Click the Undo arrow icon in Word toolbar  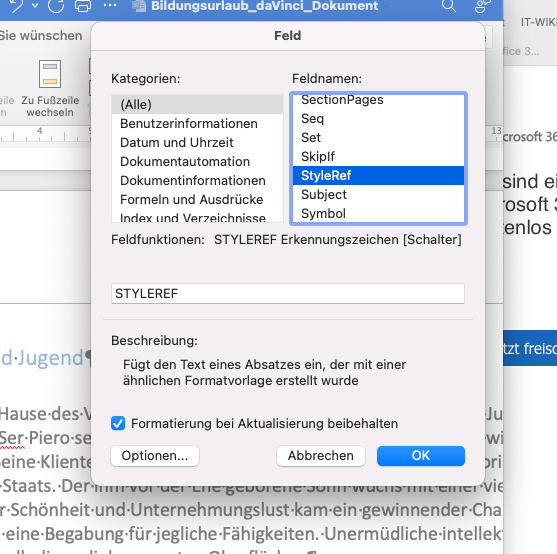click(16, 5)
